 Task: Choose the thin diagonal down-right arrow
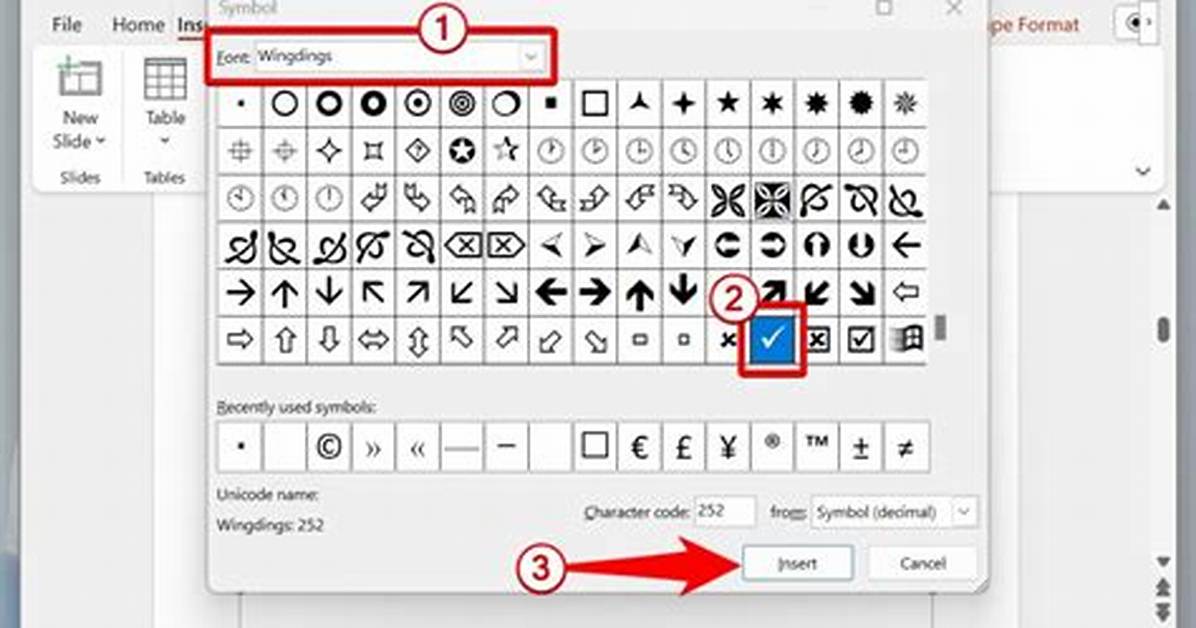point(506,292)
